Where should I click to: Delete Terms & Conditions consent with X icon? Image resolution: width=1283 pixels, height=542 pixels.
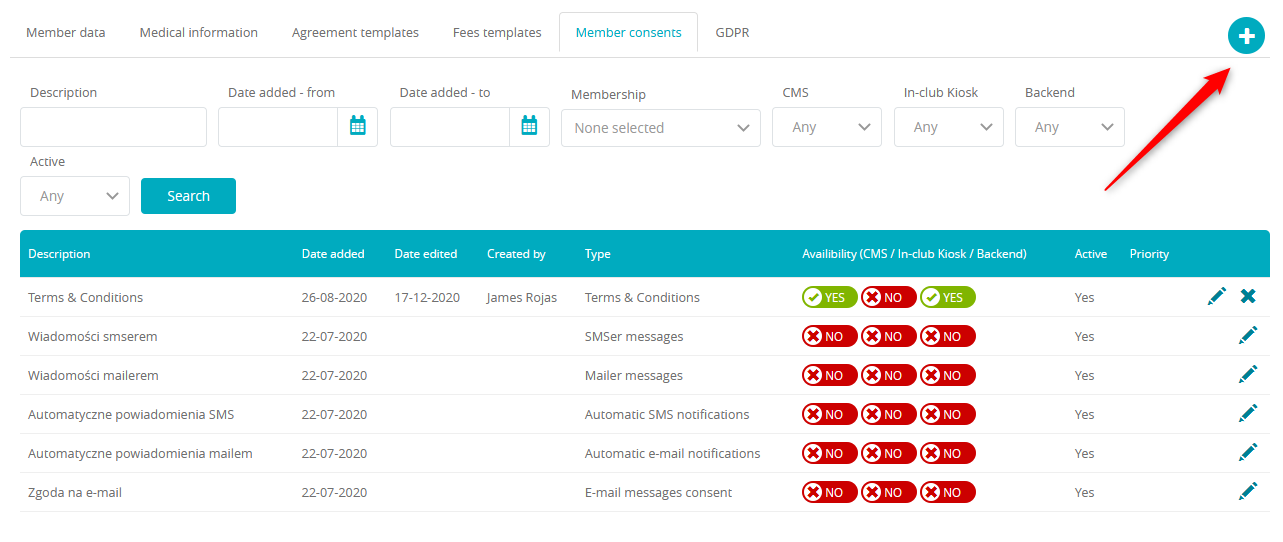pyautogui.click(x=1248, y=297)
